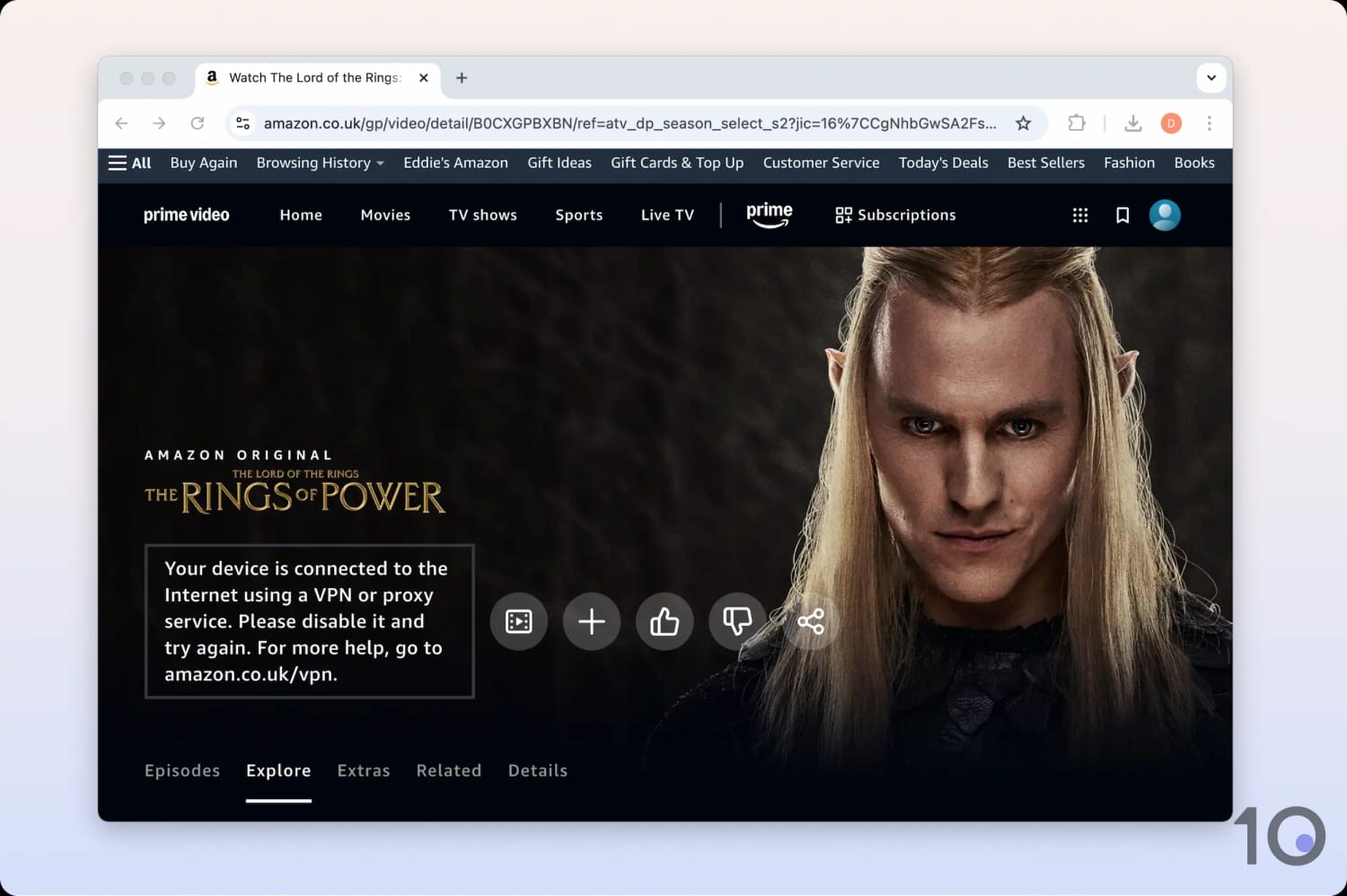Play the trailer for Rings of Power

[518, 621]
